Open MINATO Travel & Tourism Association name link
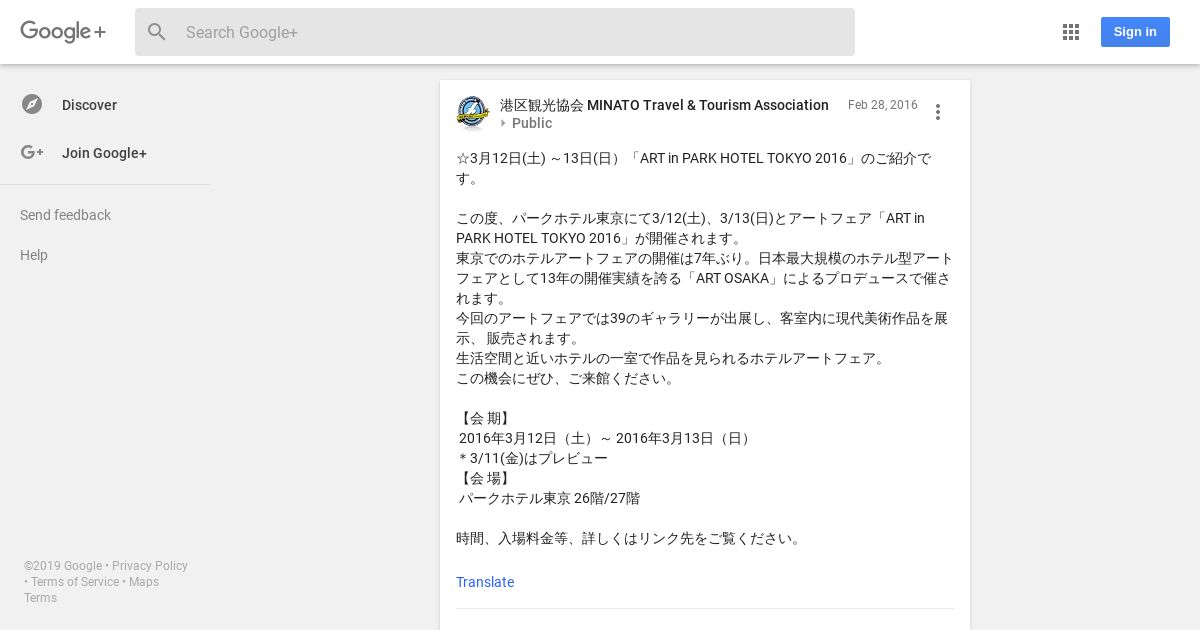The image size is (1200, 630). tap(664, 105)
